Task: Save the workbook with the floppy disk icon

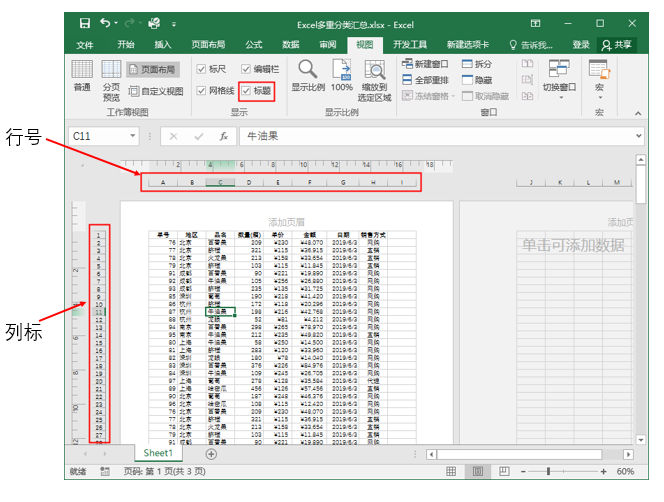Action: click(85, 23)
